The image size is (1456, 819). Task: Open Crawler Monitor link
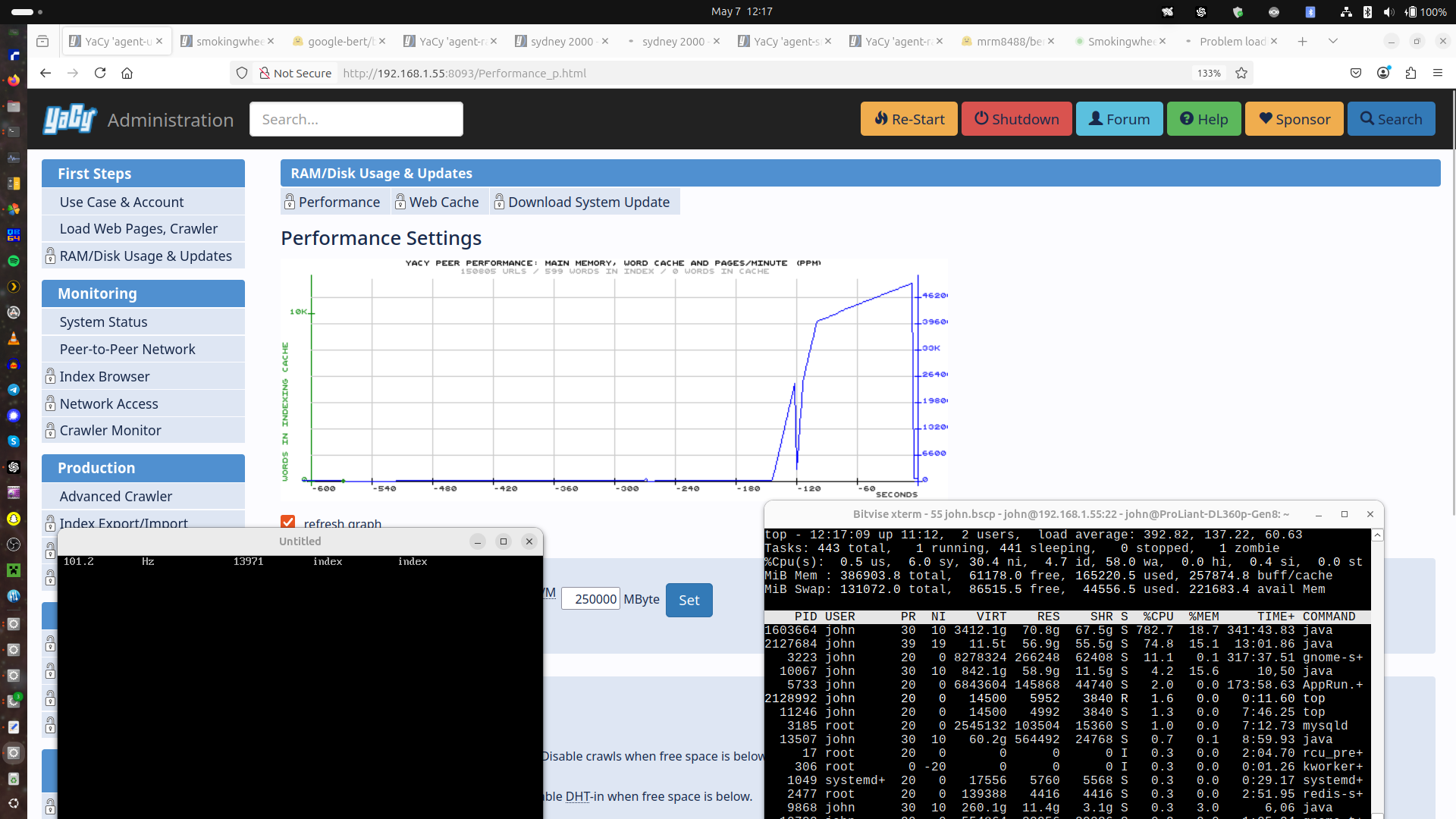click(x=111, y=430)
